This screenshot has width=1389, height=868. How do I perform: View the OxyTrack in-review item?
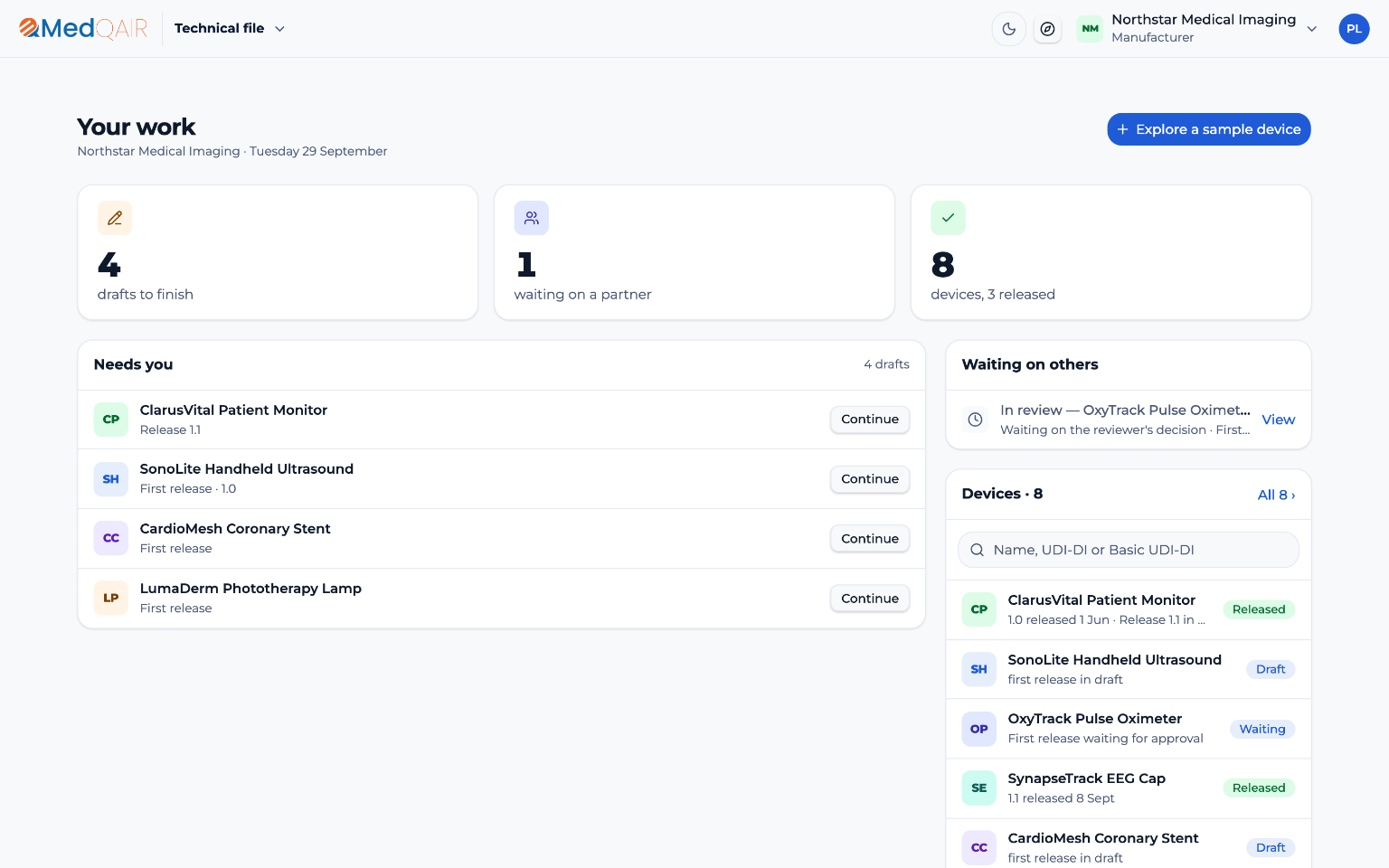tap(1278, 420)
